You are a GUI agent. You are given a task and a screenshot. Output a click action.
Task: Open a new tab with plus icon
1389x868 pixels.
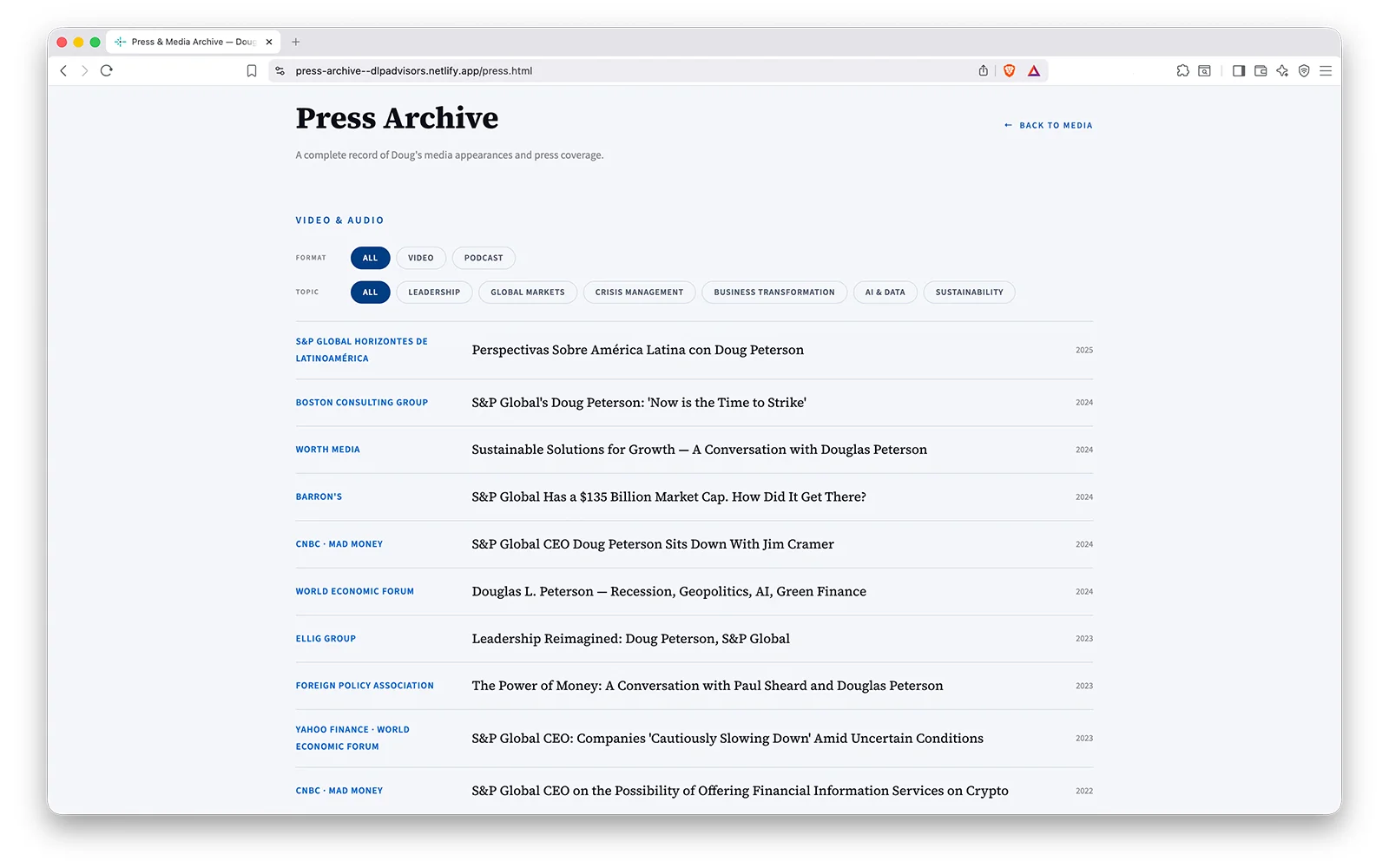tap(296, 42)
